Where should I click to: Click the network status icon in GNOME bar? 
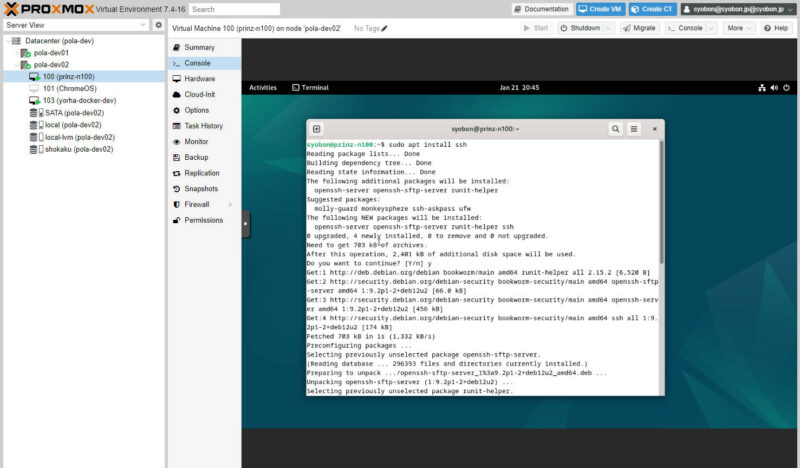[x=762, y=88]
